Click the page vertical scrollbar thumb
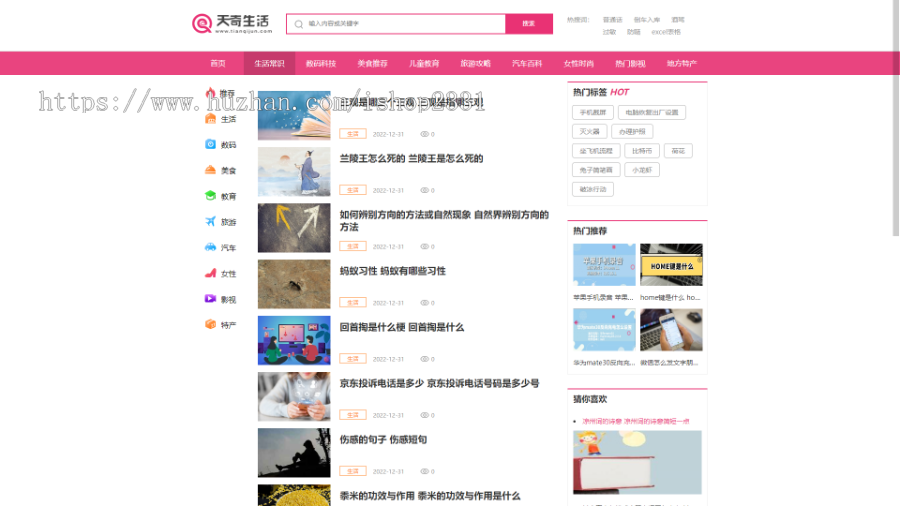900x506 pixels. (x=895, y=118)
